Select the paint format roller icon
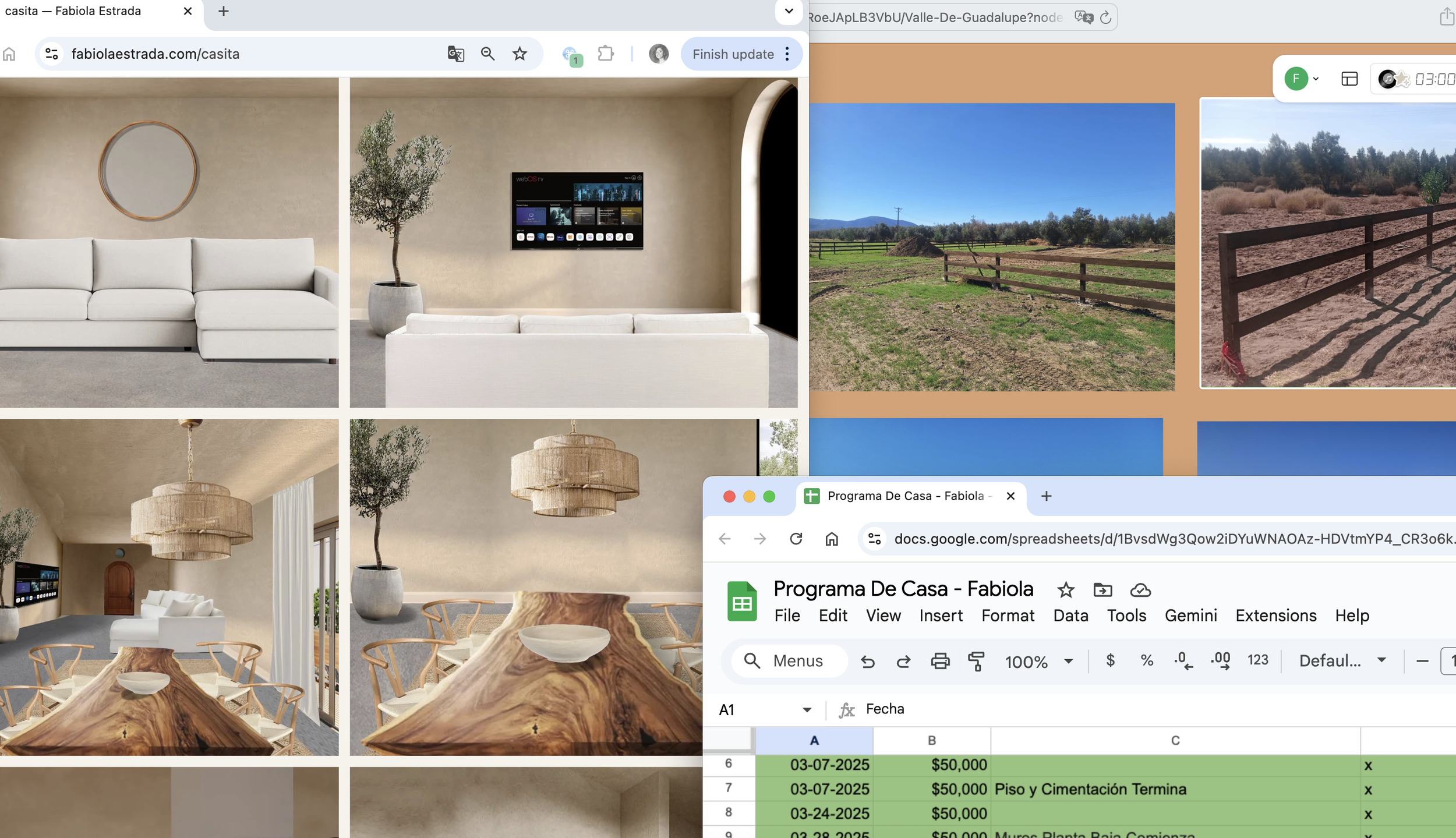Viewport: 1456px width, 838px height. point(976,661)
